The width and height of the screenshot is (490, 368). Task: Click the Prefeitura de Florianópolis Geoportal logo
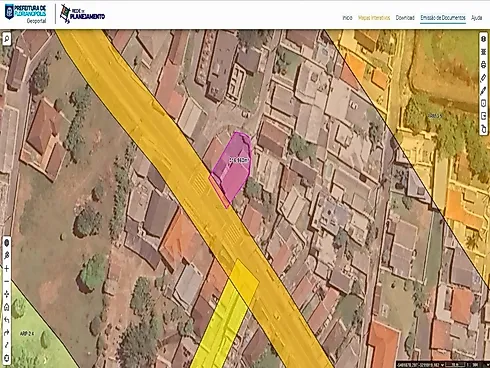(x=26, y=14)
